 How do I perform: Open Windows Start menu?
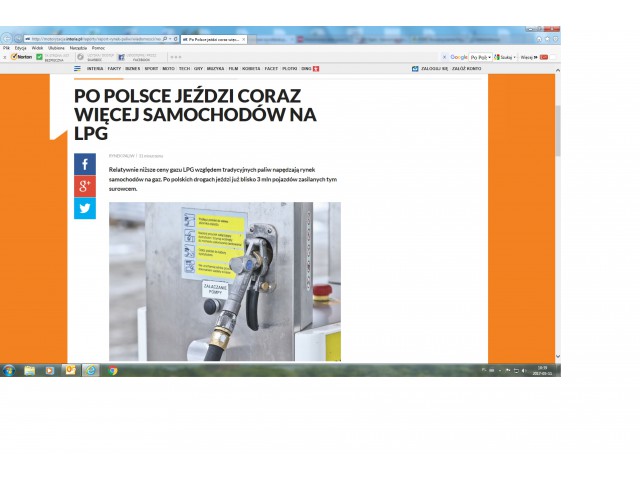(x=8, y=370)
